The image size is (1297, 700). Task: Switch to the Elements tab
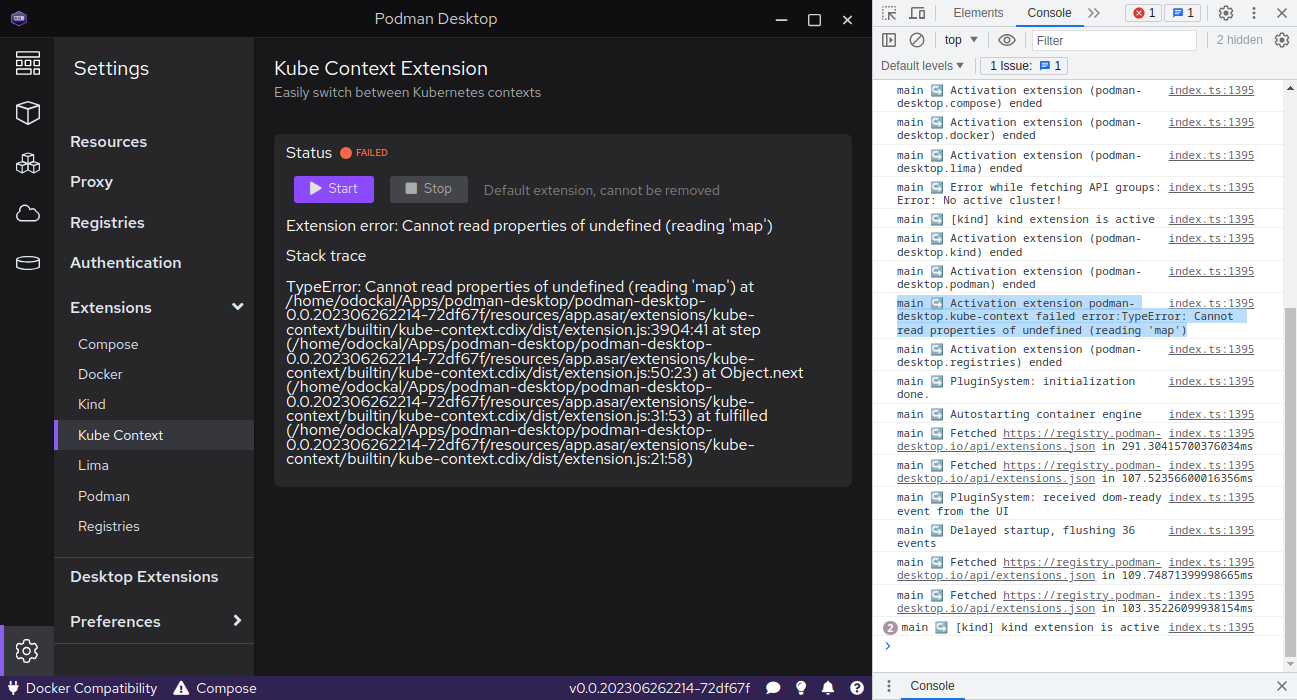[978, 13]
